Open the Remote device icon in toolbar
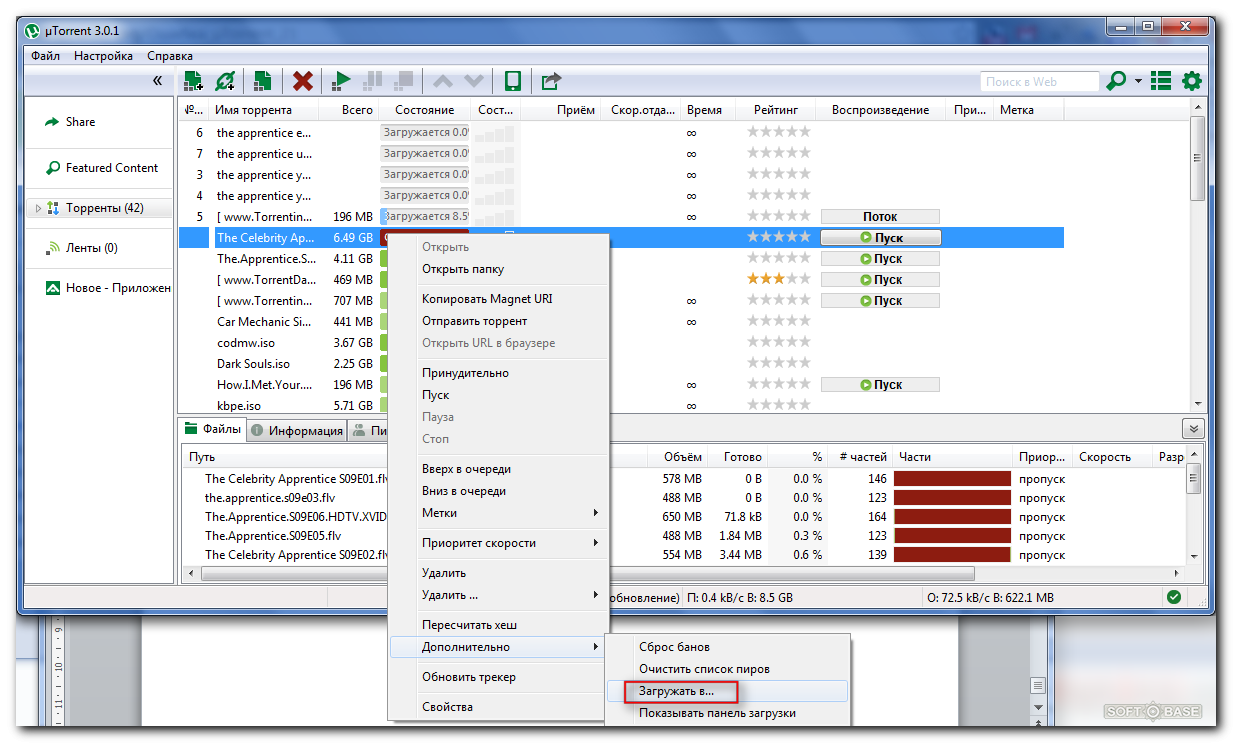 click(x=513, y=81)
